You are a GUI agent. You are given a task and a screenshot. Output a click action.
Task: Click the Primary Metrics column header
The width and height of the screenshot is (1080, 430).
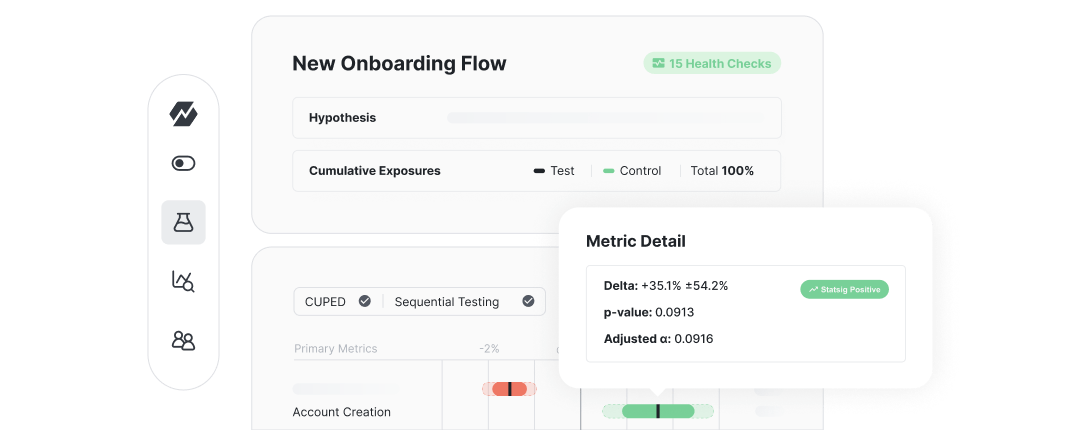335,349
